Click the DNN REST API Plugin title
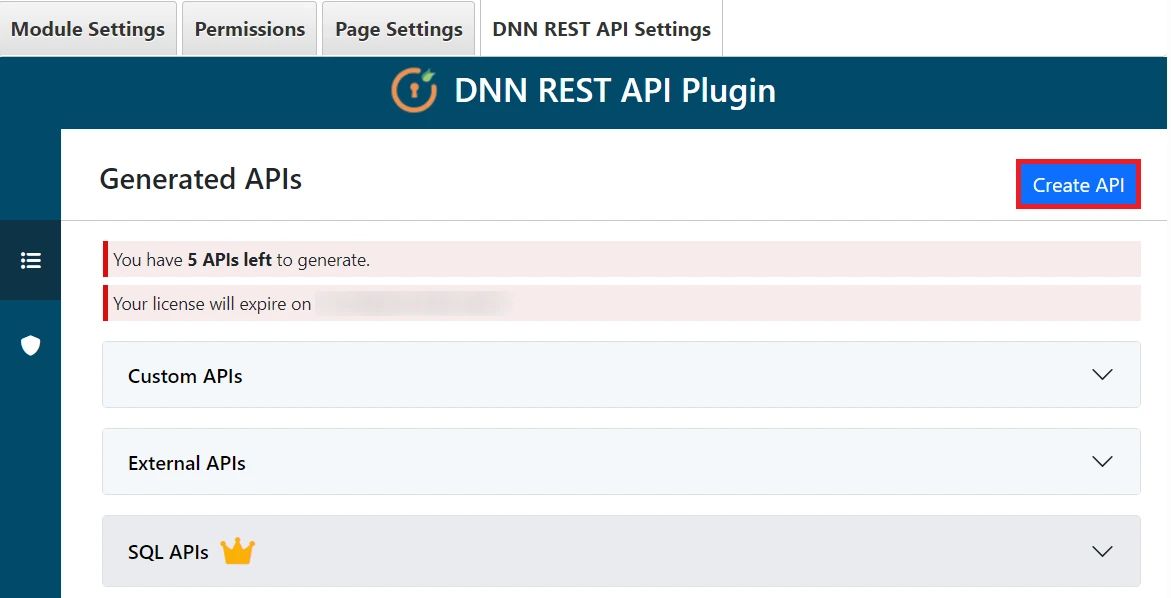This screenshot has width=1171, height=598. pyautogui.click(x=615, y=90)
